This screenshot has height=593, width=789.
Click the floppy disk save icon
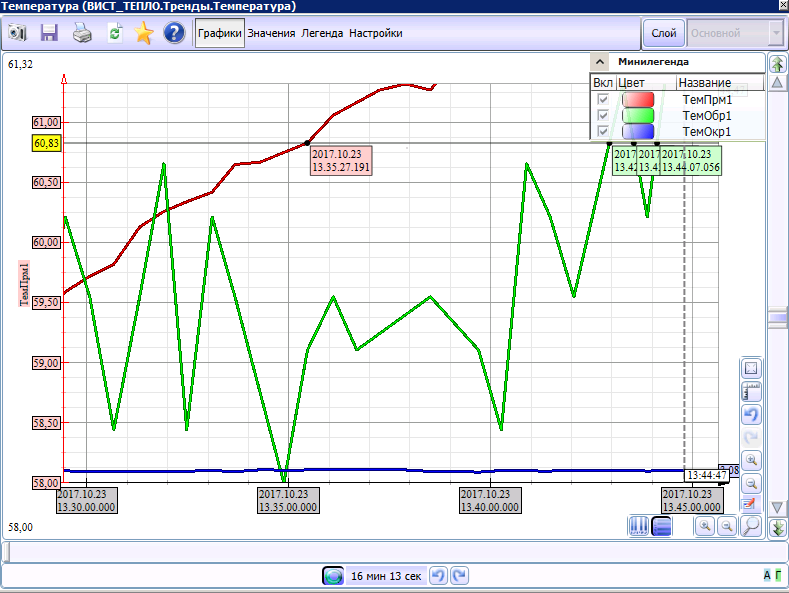[x=48, y=33]
